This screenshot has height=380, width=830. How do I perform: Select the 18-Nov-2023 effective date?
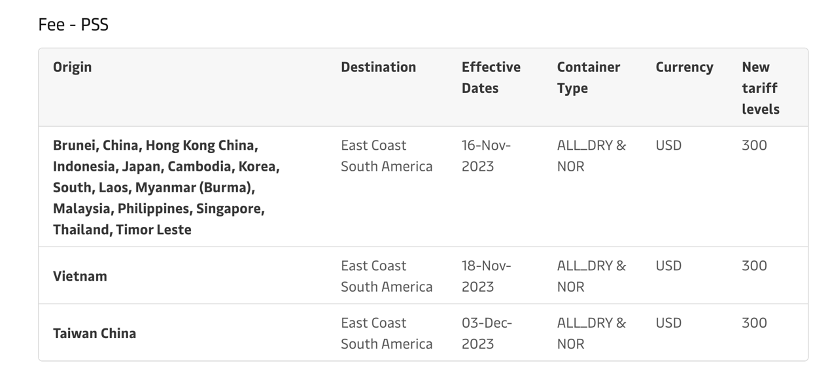(486, 276)
